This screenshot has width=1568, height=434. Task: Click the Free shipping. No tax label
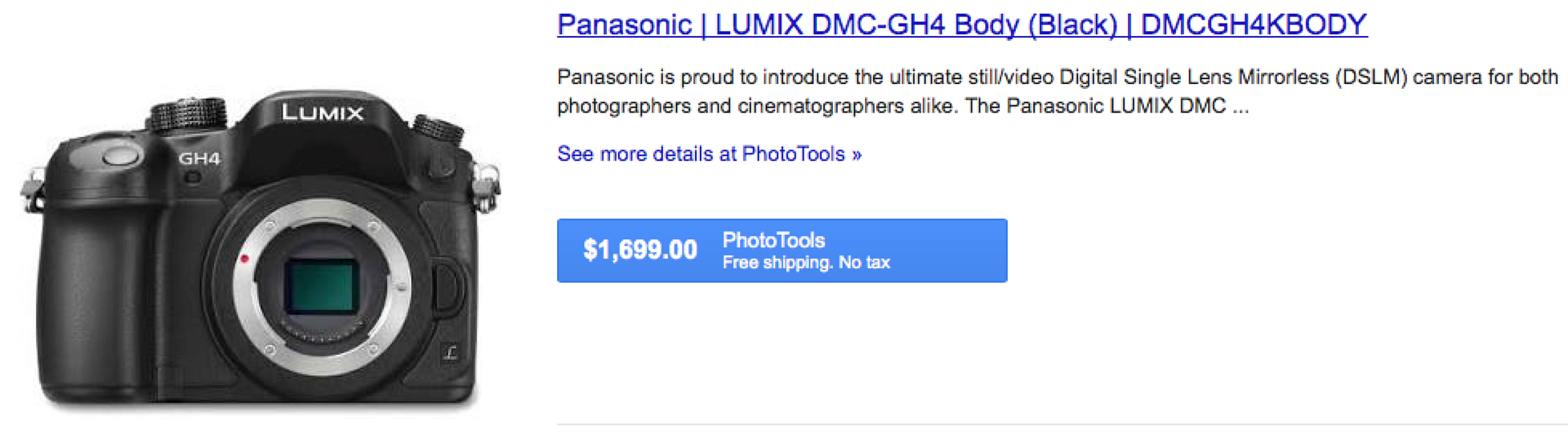pyautogui.click(x=806, y=263)
